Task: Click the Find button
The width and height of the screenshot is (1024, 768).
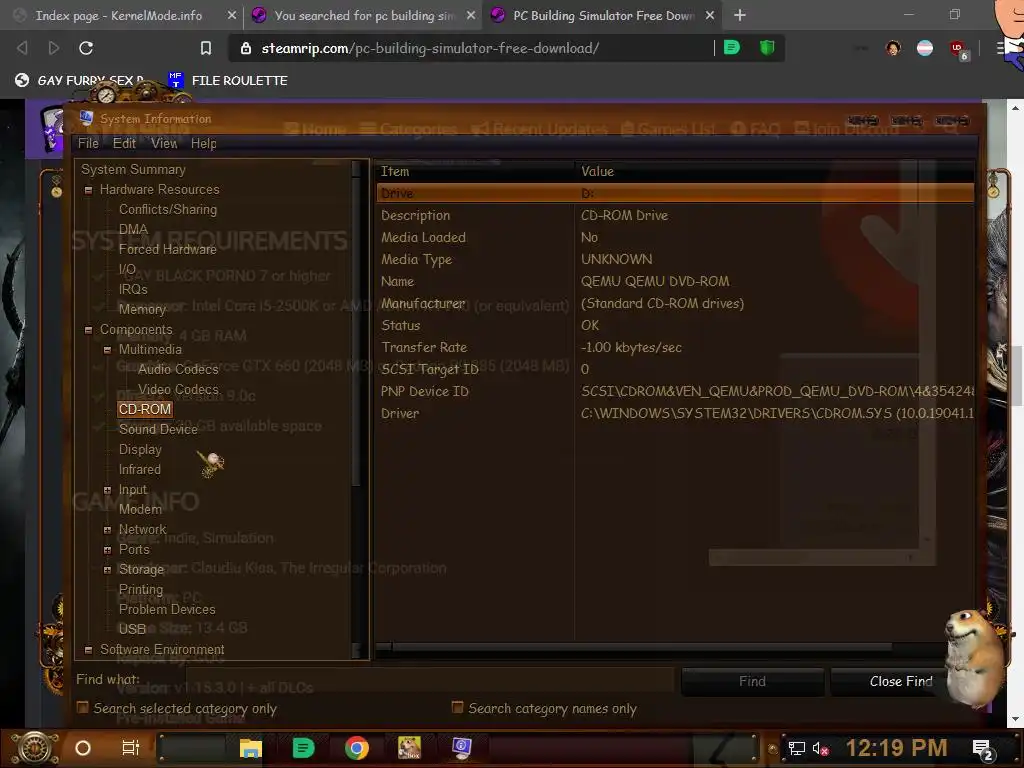Action: pos(752,681)
